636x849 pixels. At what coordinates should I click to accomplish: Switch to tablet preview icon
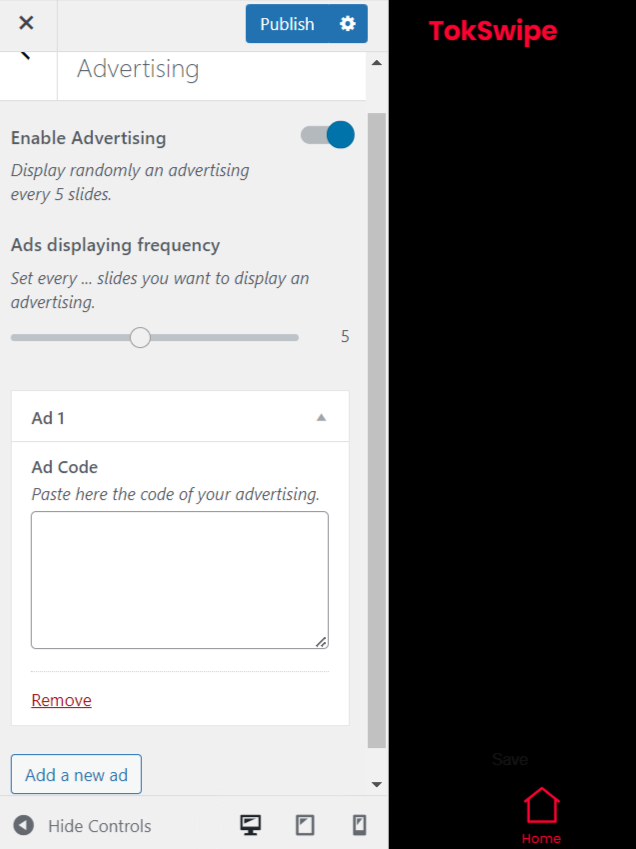pyautogui.click(x=305, y=825)
